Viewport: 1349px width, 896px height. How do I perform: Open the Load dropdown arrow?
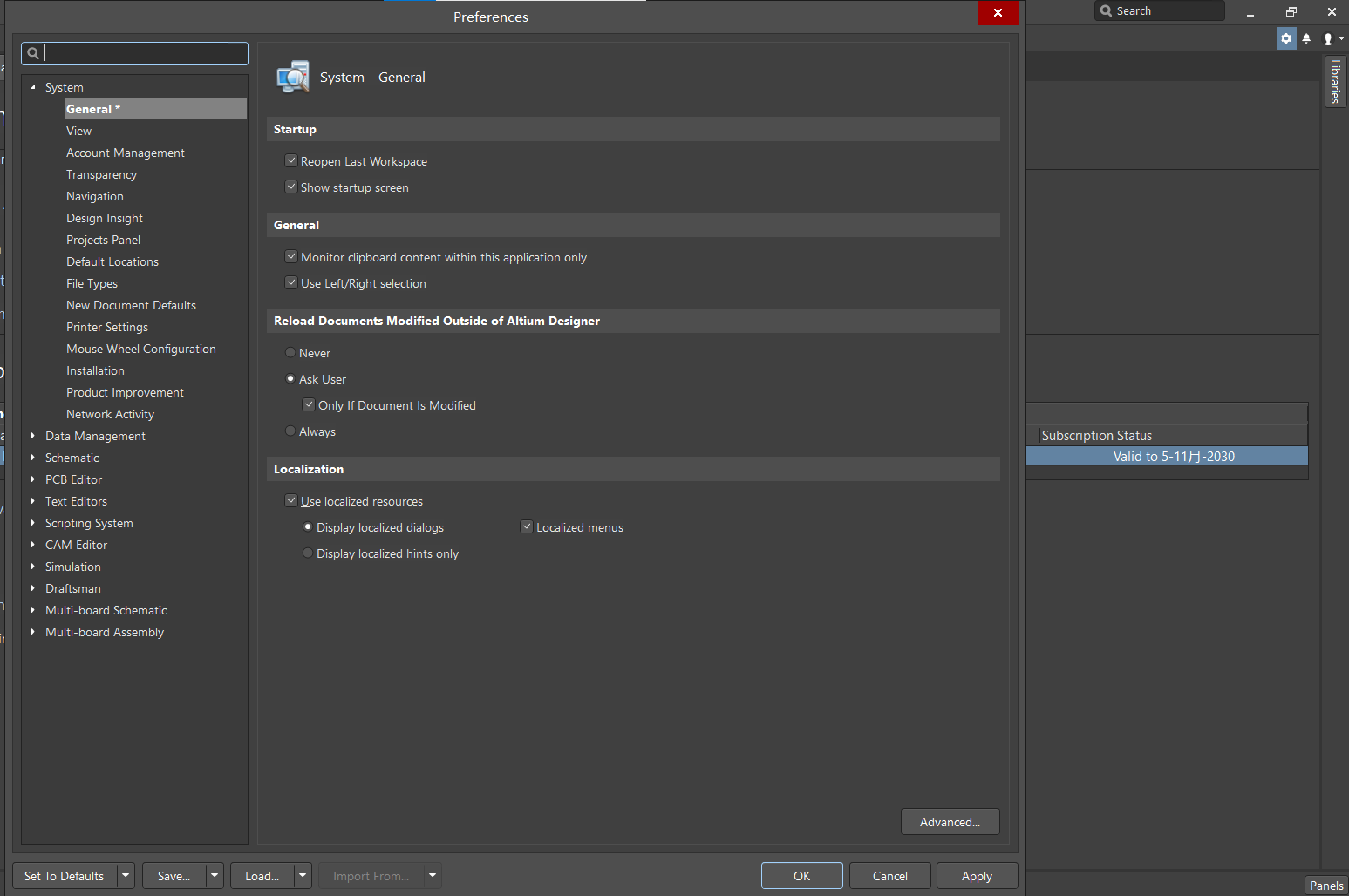[x=303, y=875]
